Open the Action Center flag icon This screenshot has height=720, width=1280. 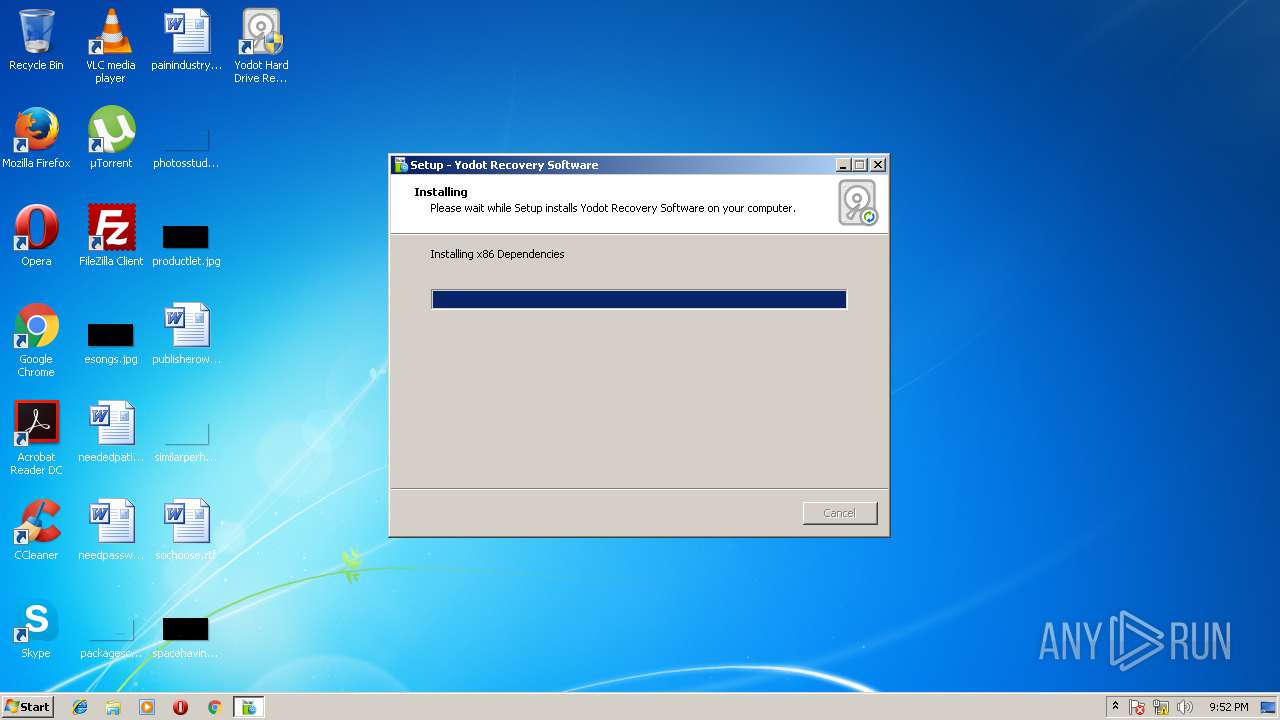(x=1137, y=707)
